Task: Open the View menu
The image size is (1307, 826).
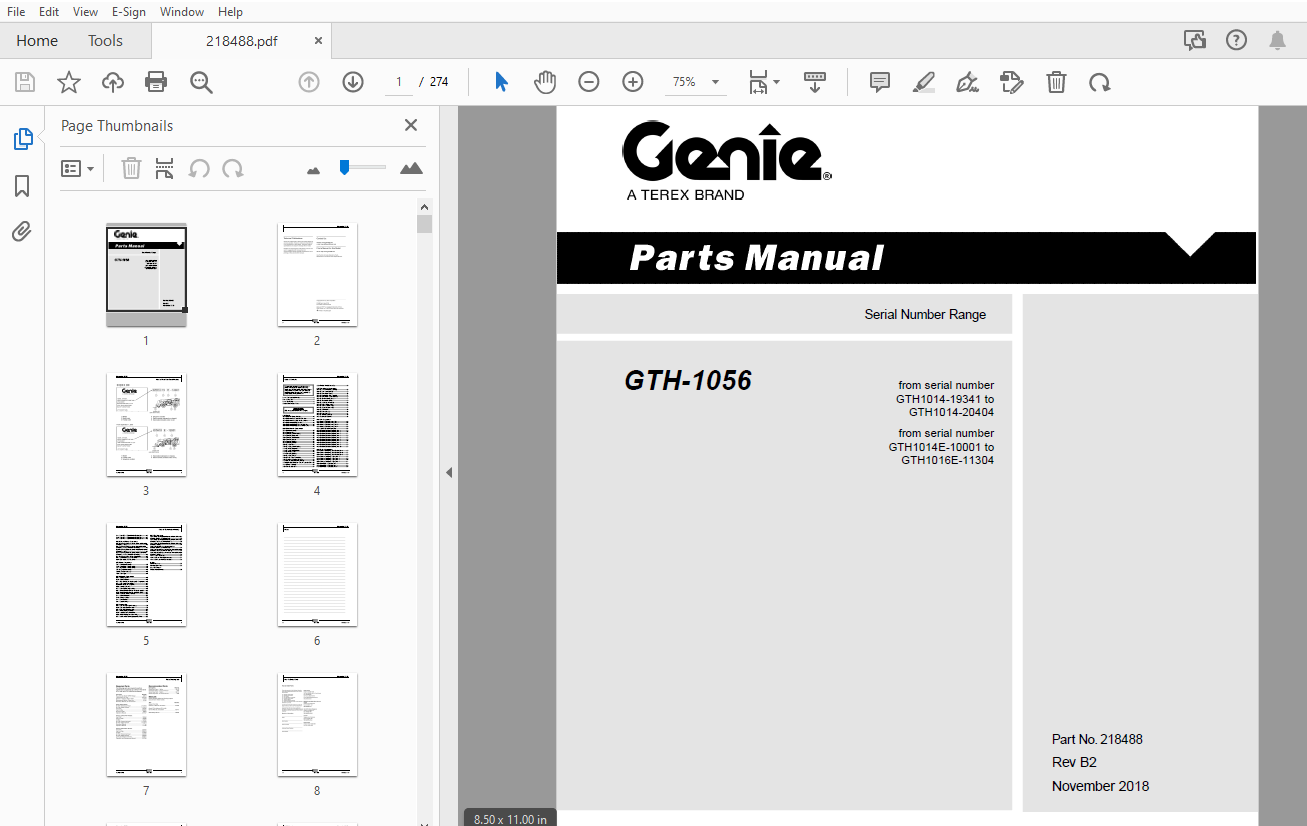Action: point(85,11)
